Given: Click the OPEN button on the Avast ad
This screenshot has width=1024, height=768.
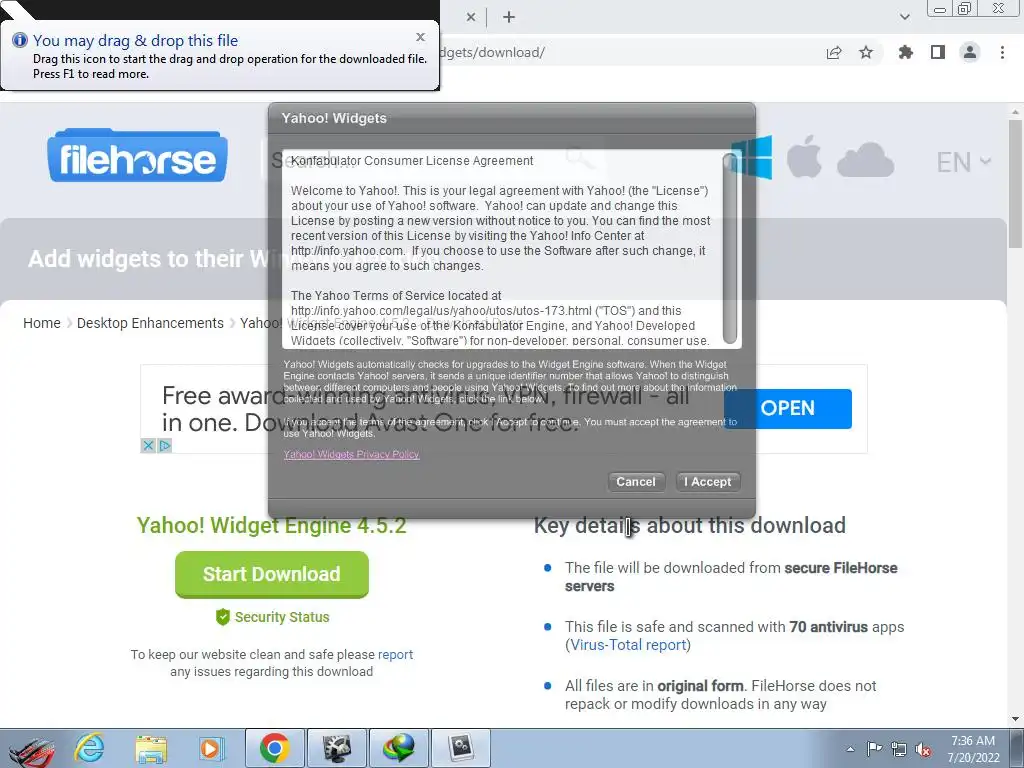Looking at the screenshot, I should tap(788, 408).
